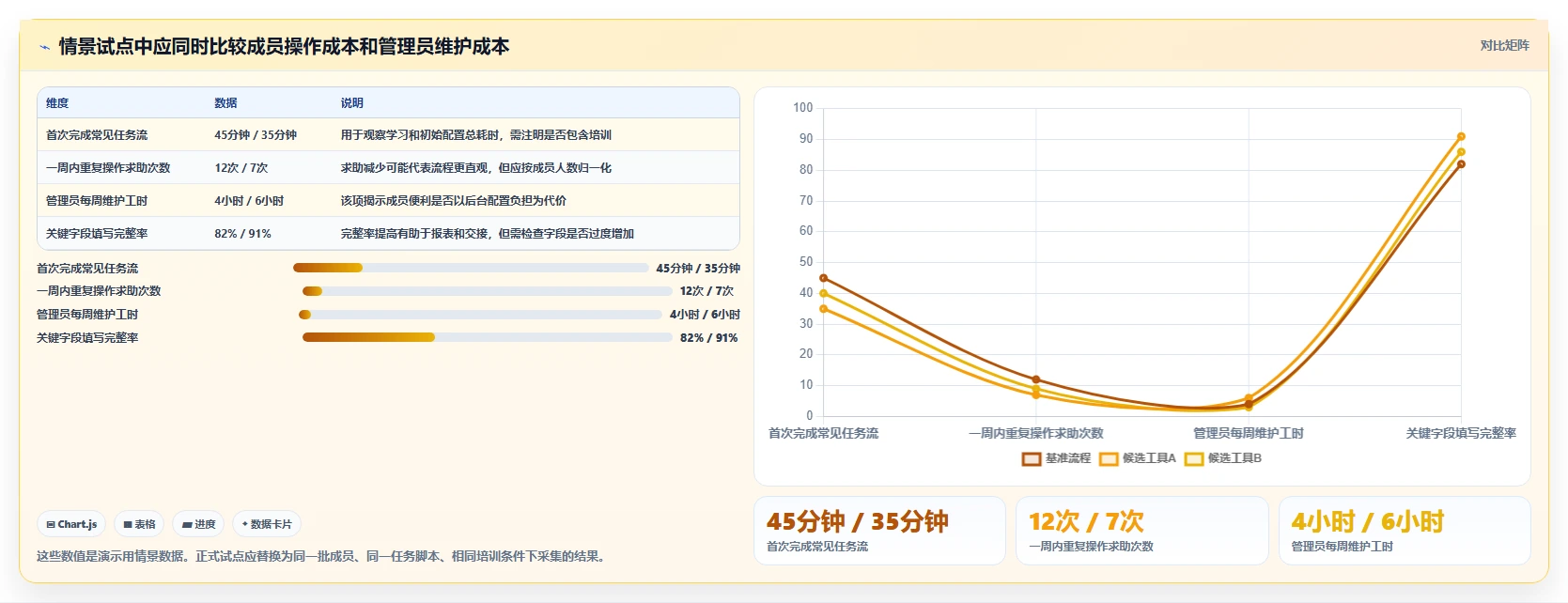Click the 候选工具A data point at value 35
Image resolution: width=1568 pixels, height=603 pixels.
(824, 309)
